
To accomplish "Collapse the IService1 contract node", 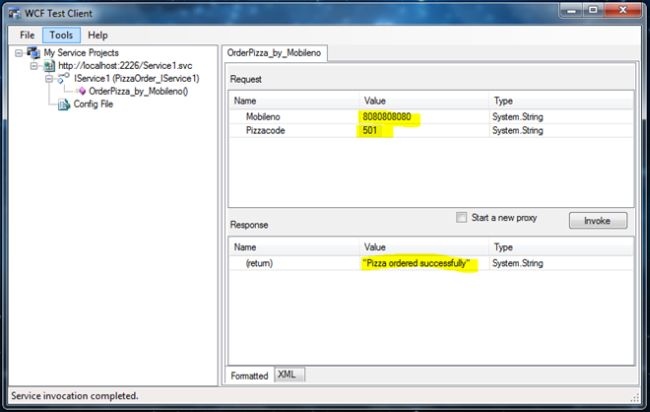I will [49, 79].
